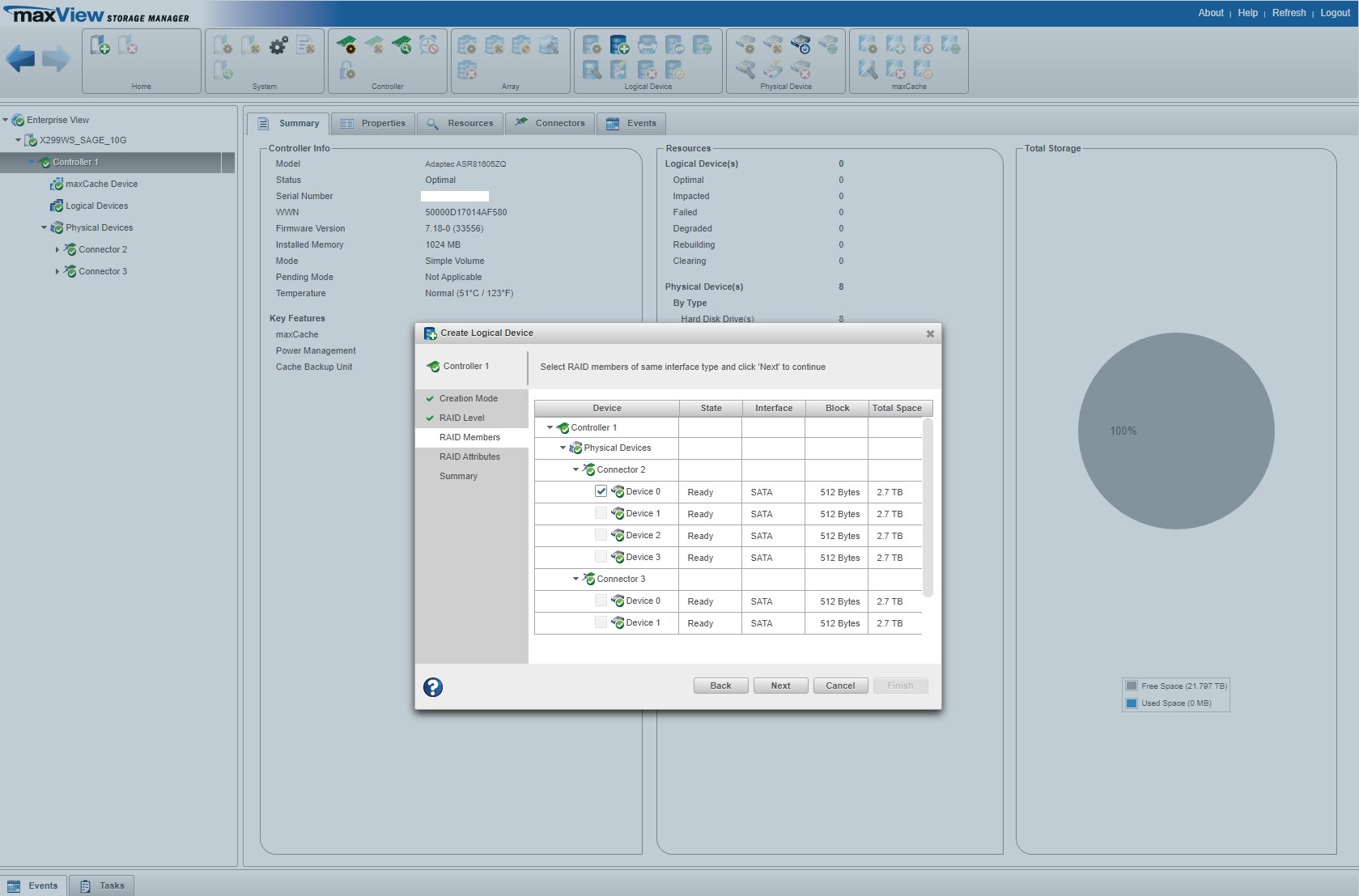Check Connector 2 Device 1 checkbox
Screen dimensions: 1359x896
(x=601, y=513)
